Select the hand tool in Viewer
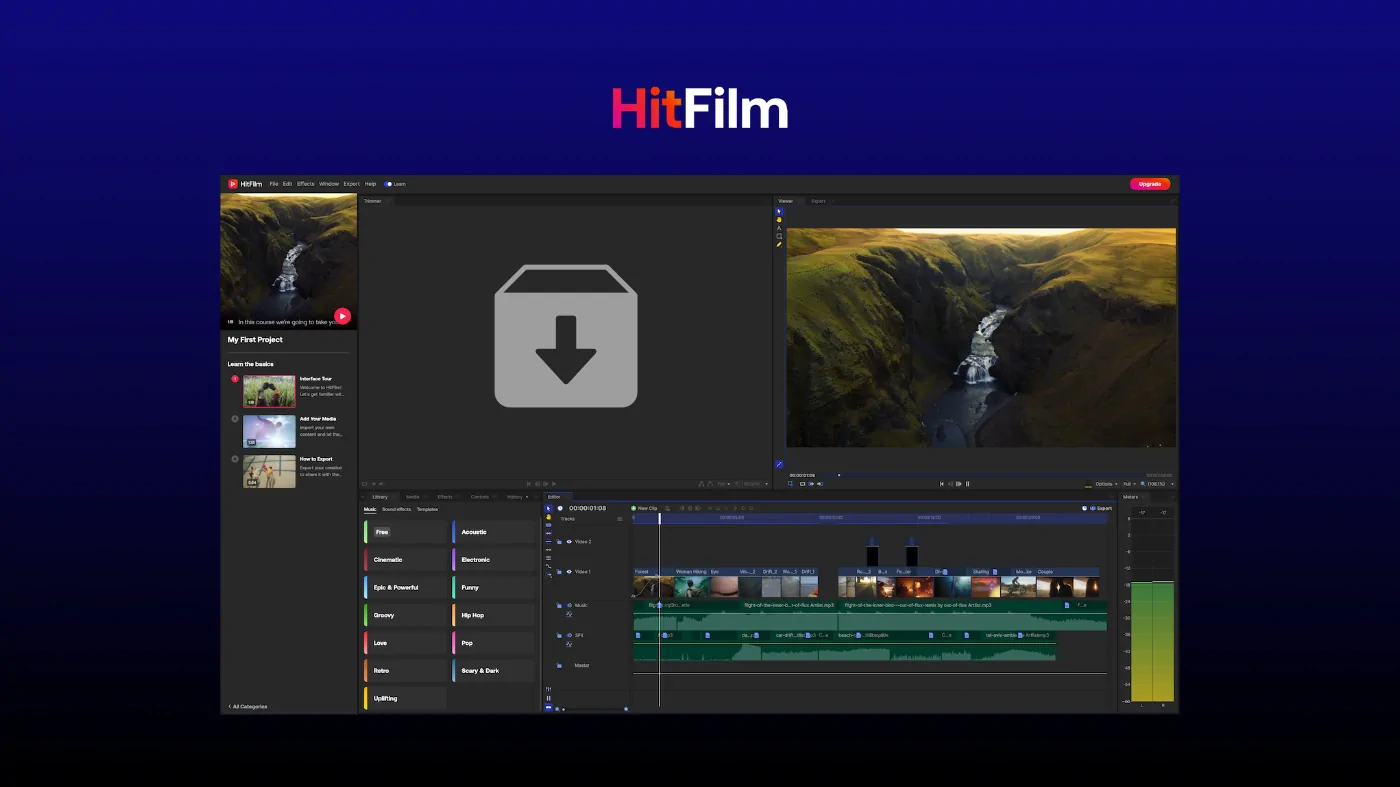This screenshot has height=787, width=1400. point(779,219)
